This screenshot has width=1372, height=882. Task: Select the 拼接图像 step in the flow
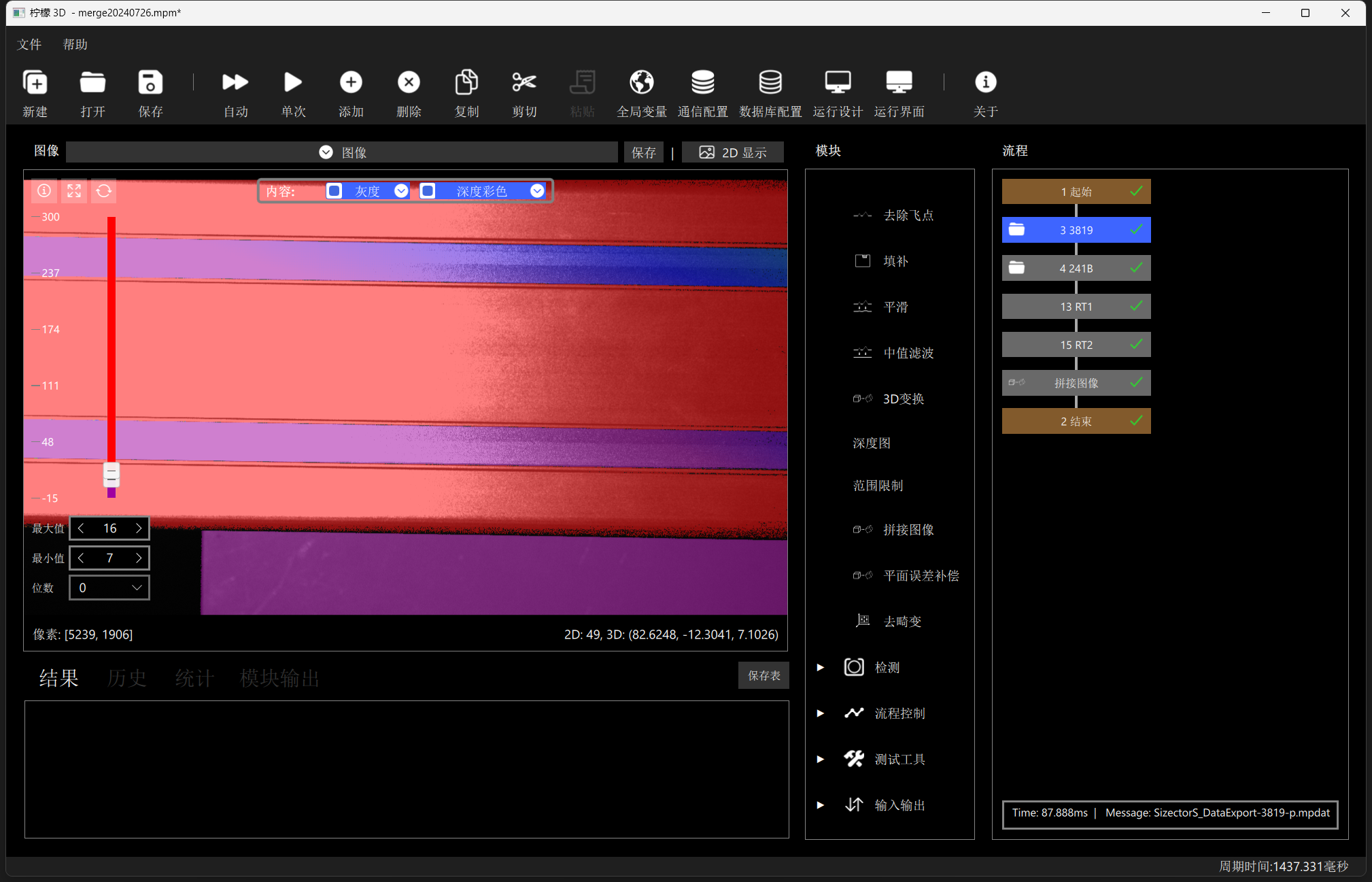point(1076,383)
